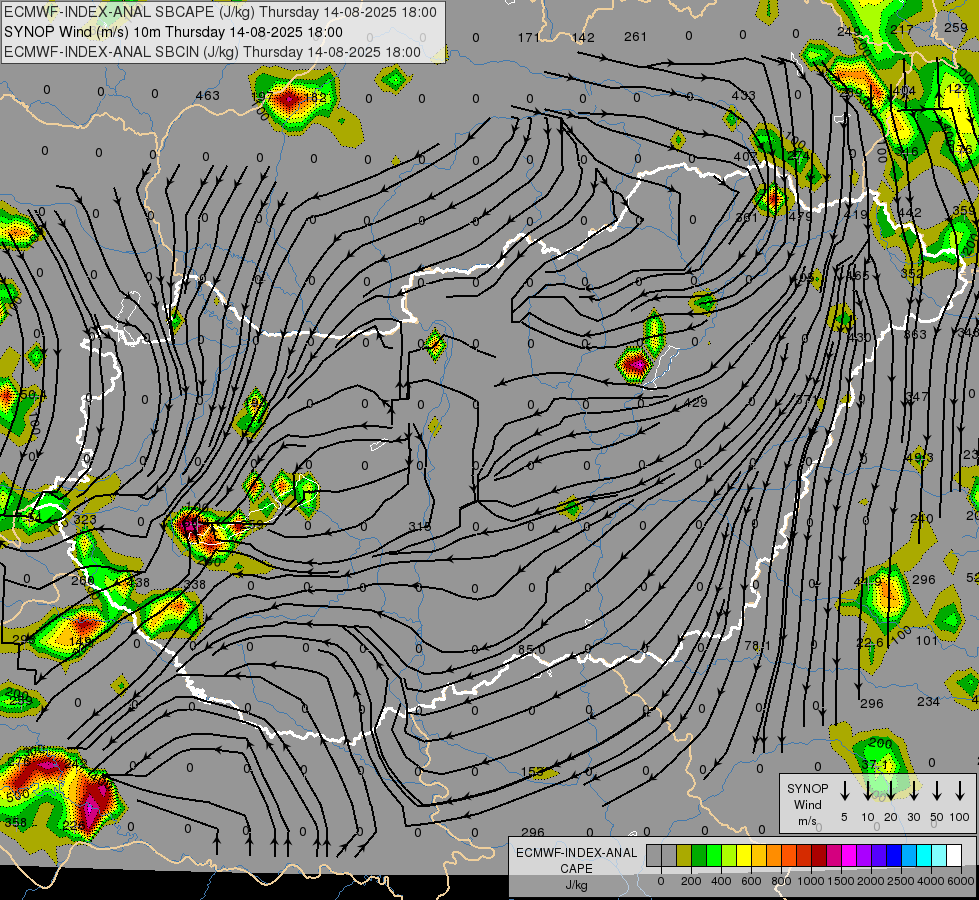This screenshot has width=979, height=900.
Task: Click the map value 358
Action: tap(16, 823)
